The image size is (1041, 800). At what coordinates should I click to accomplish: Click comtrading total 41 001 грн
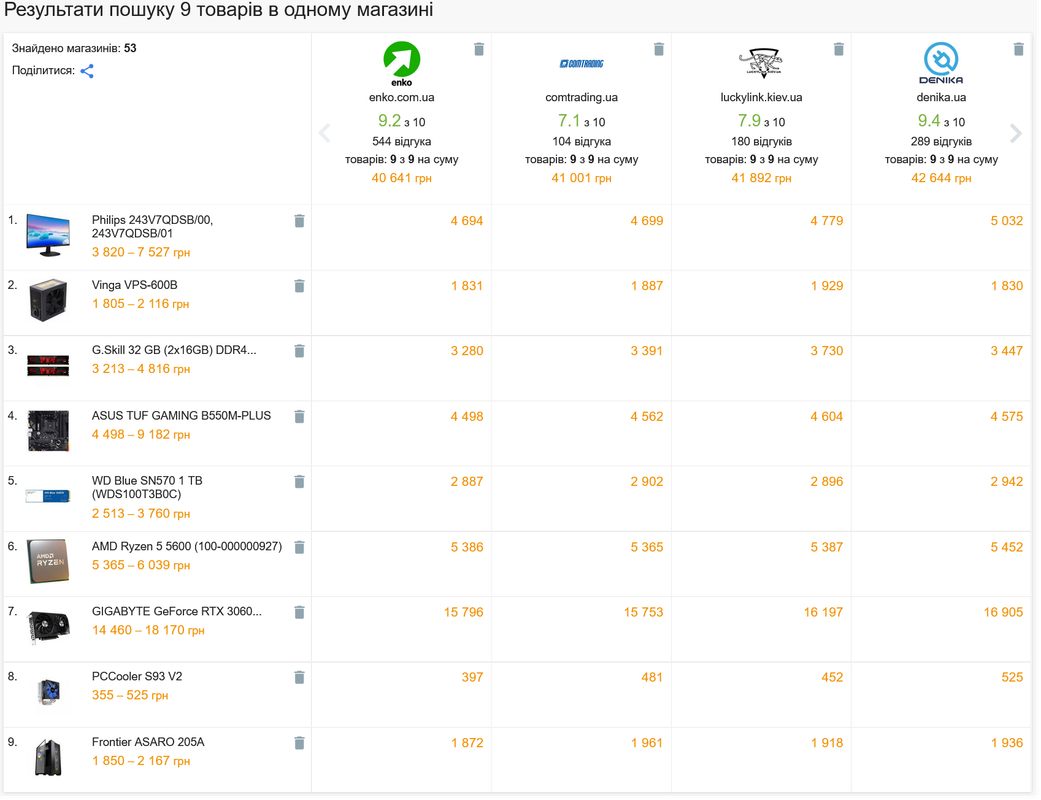tap(582, 179)
